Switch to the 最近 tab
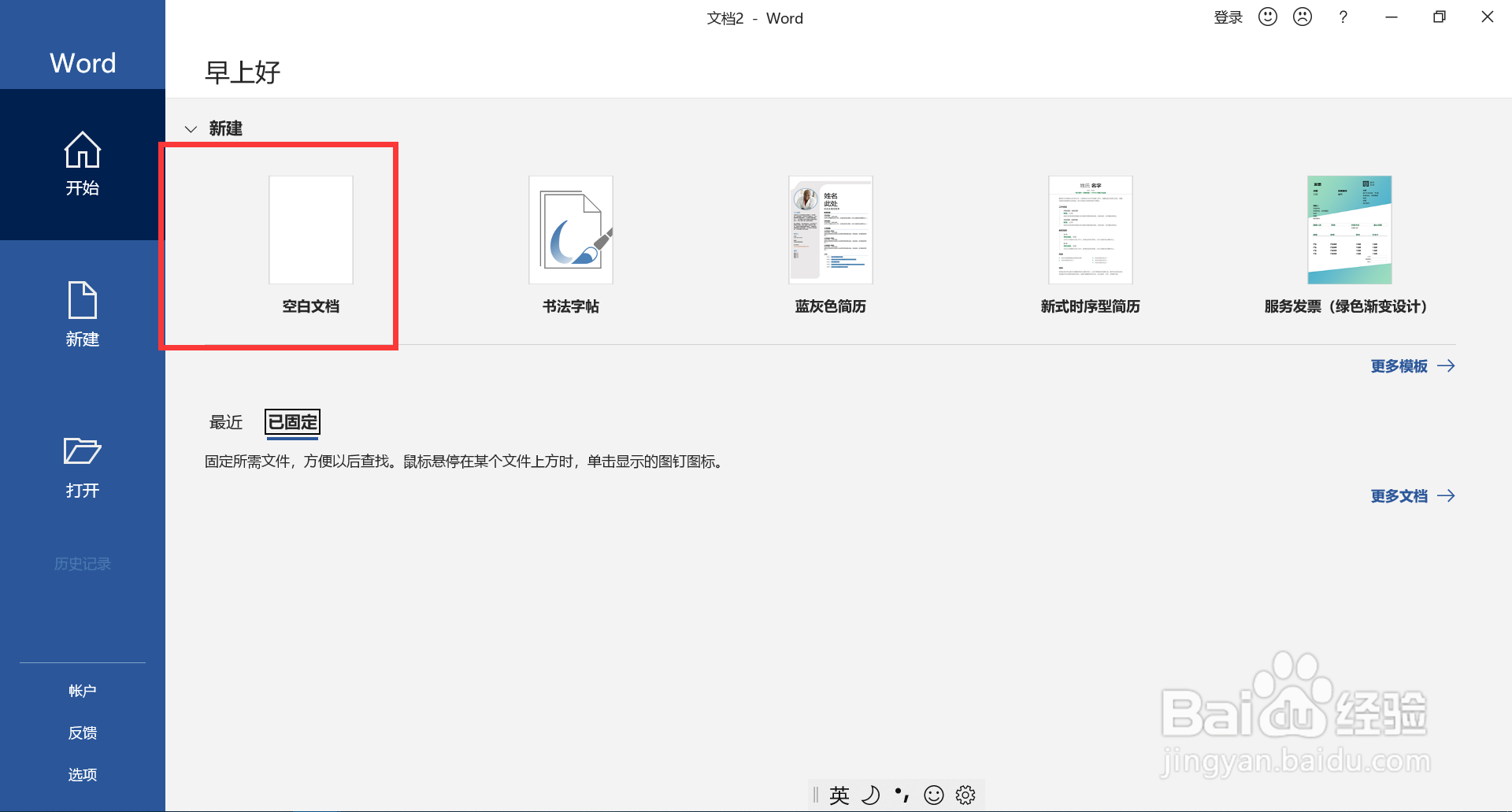The height and width of the screenshot is (812, 1512). 226,422
